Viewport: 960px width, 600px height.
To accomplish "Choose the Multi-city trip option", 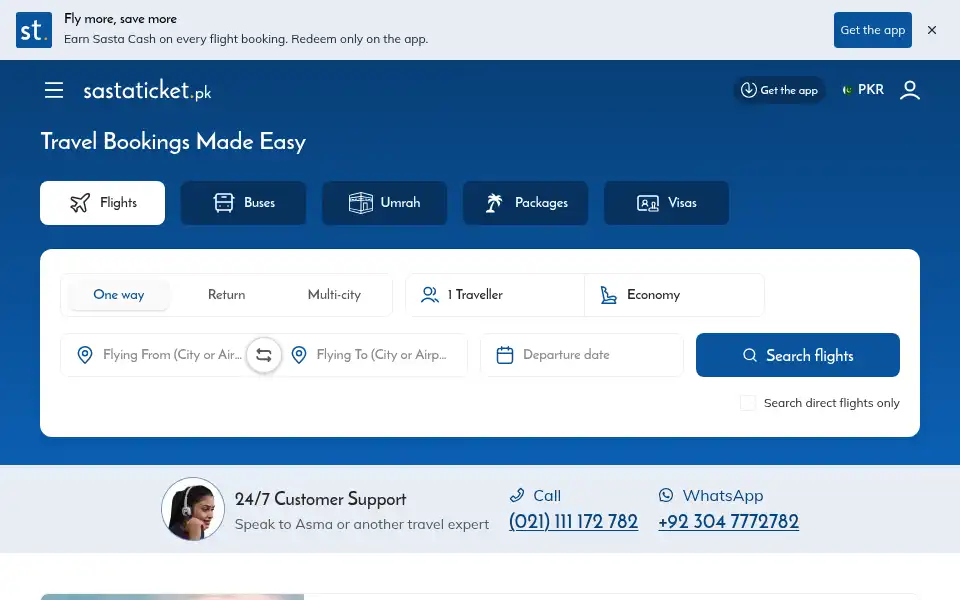I will pyautogui.click(x=334, y=294).
